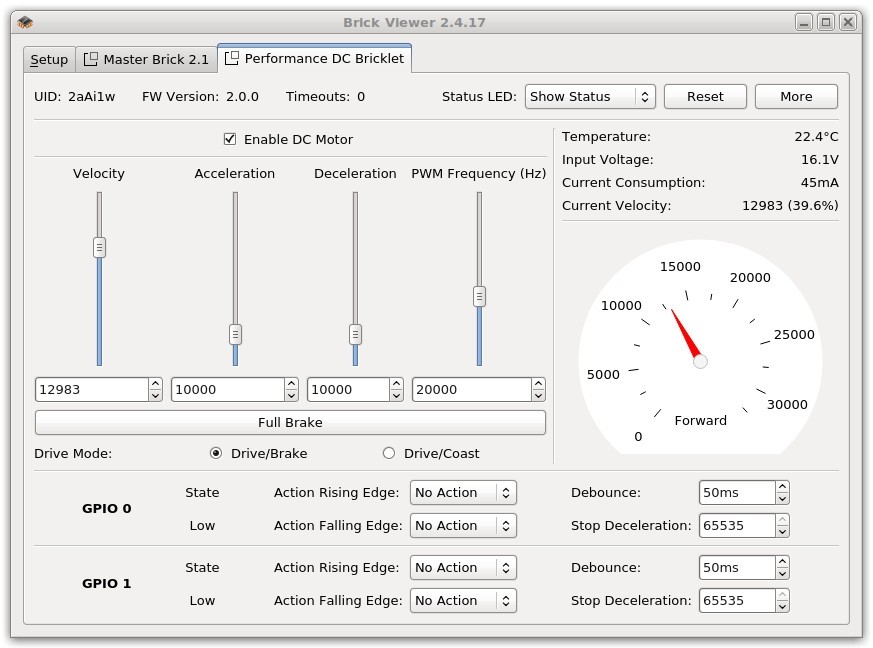Viewport: 873px width, 648px height.
Task: Increase Acceleration with spinbox up arrow
Action: (291, 384)
